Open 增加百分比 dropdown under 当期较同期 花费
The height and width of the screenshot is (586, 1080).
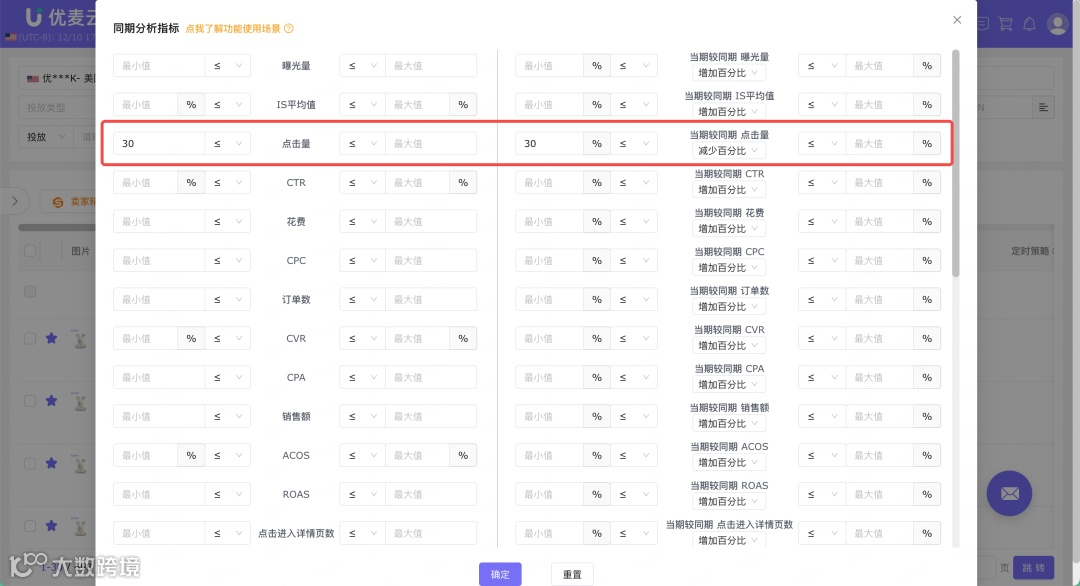727,229
